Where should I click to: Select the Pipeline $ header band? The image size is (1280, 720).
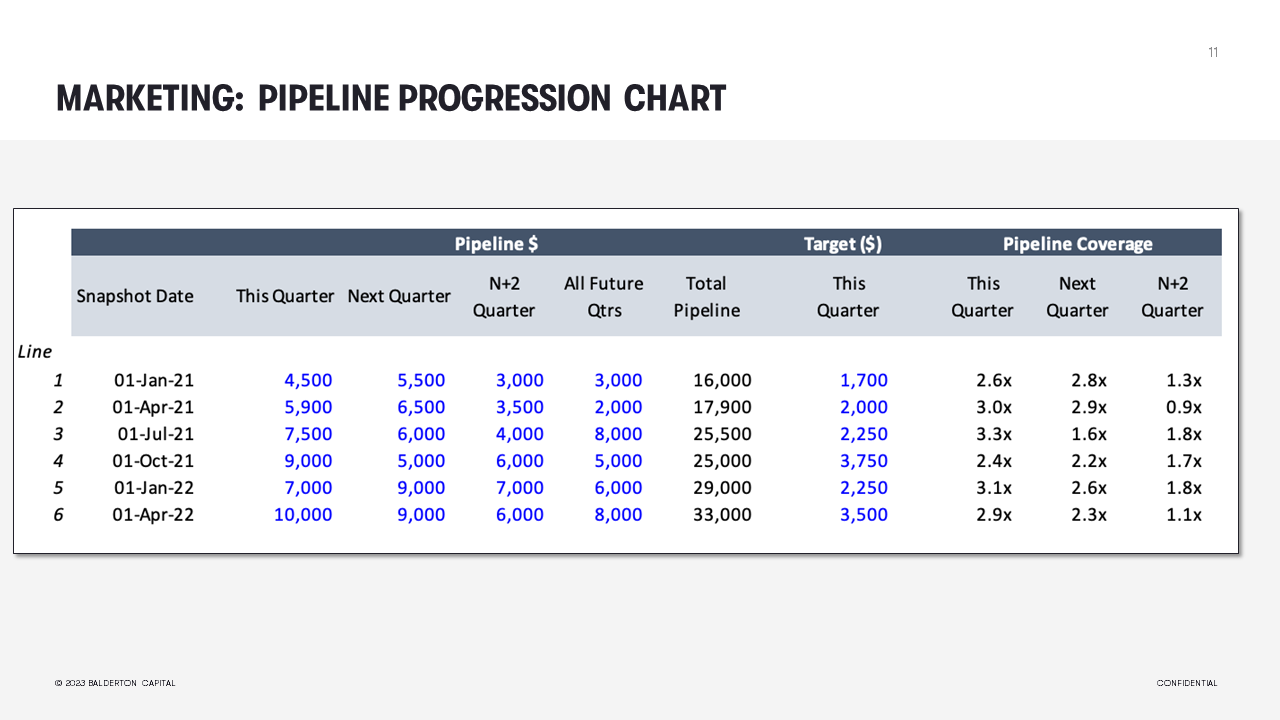click(497, 243)
